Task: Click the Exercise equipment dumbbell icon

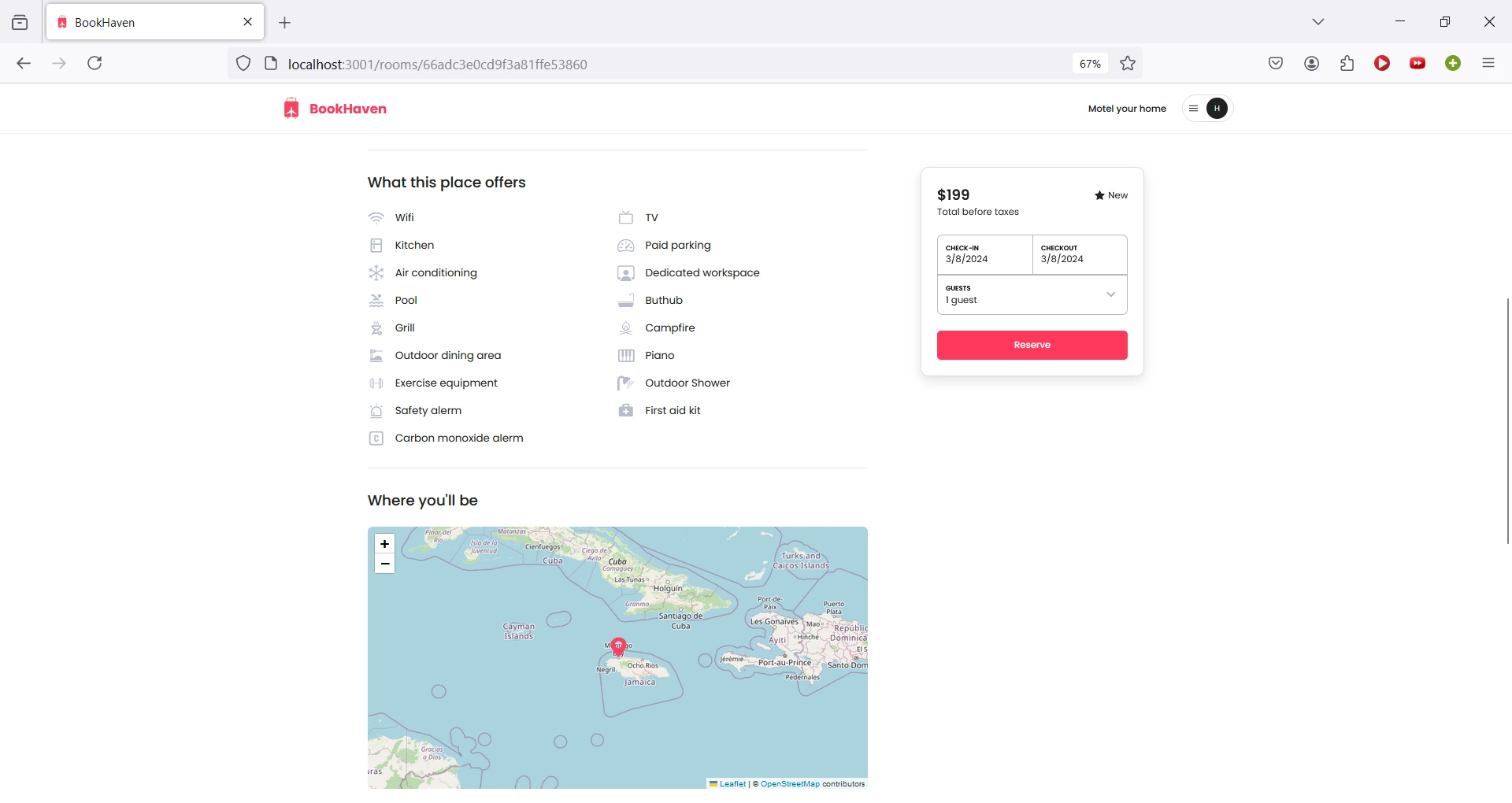Action: tap(376, 383)
